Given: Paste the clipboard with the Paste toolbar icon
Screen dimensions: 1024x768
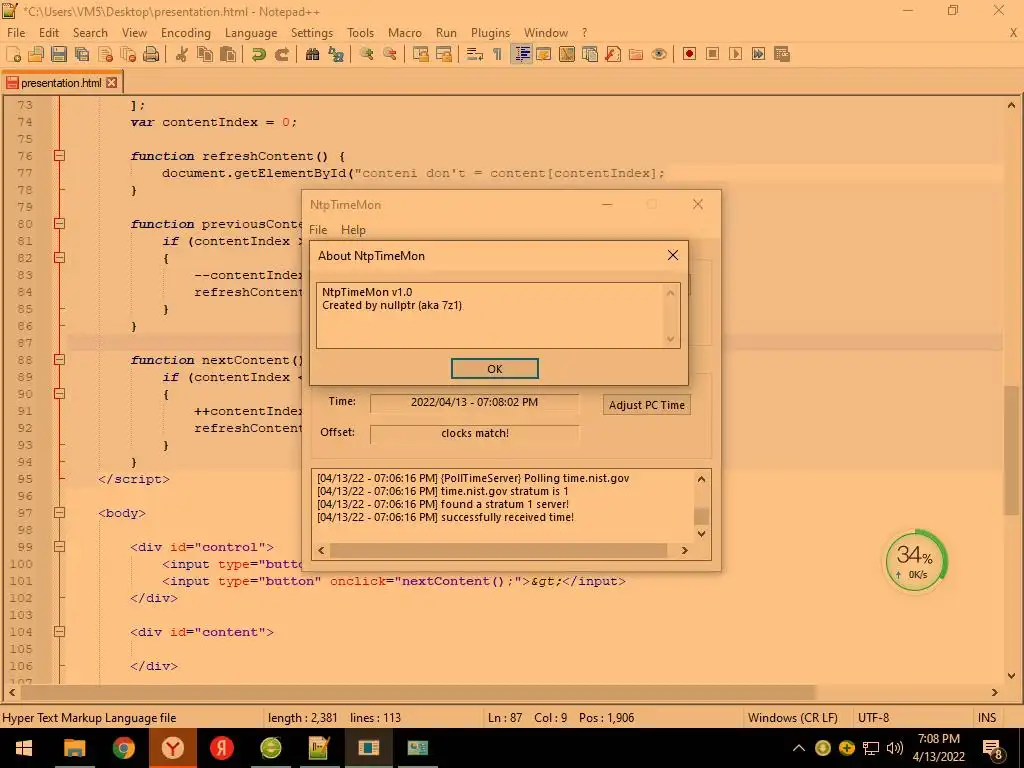Looking at the screenshot, I should tap(228, 54).
